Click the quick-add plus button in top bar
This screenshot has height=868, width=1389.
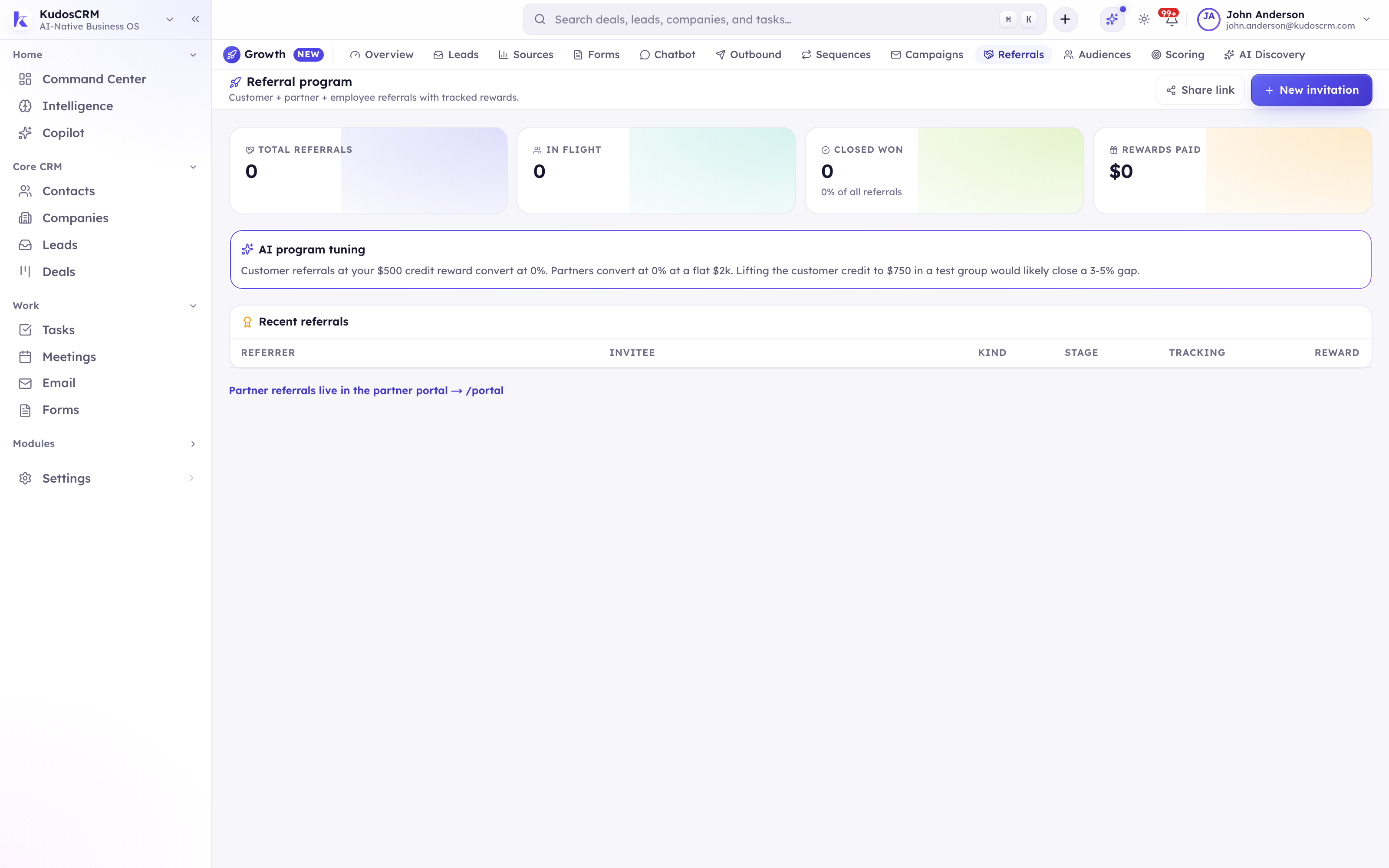[x=1065, y=20]
